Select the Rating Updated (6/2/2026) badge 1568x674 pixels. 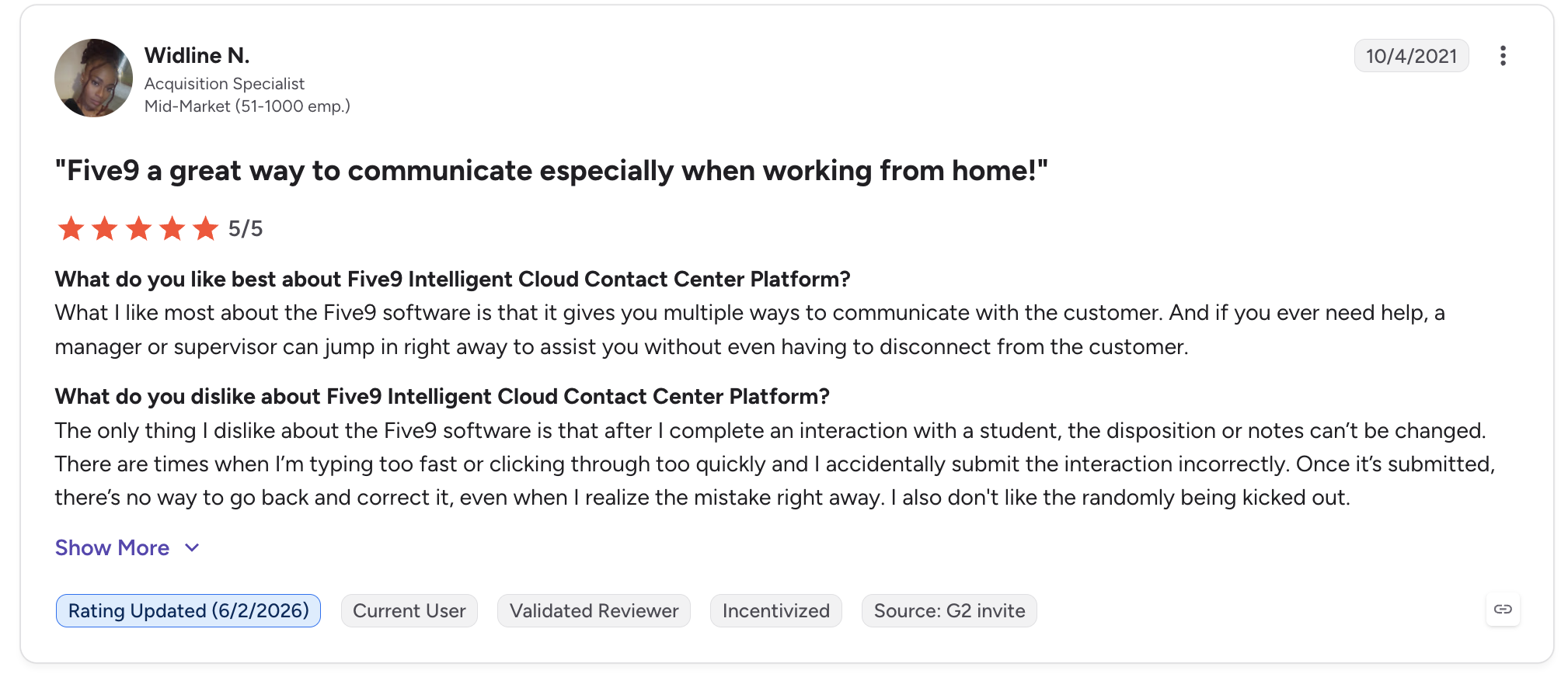[x=188, y=610]
